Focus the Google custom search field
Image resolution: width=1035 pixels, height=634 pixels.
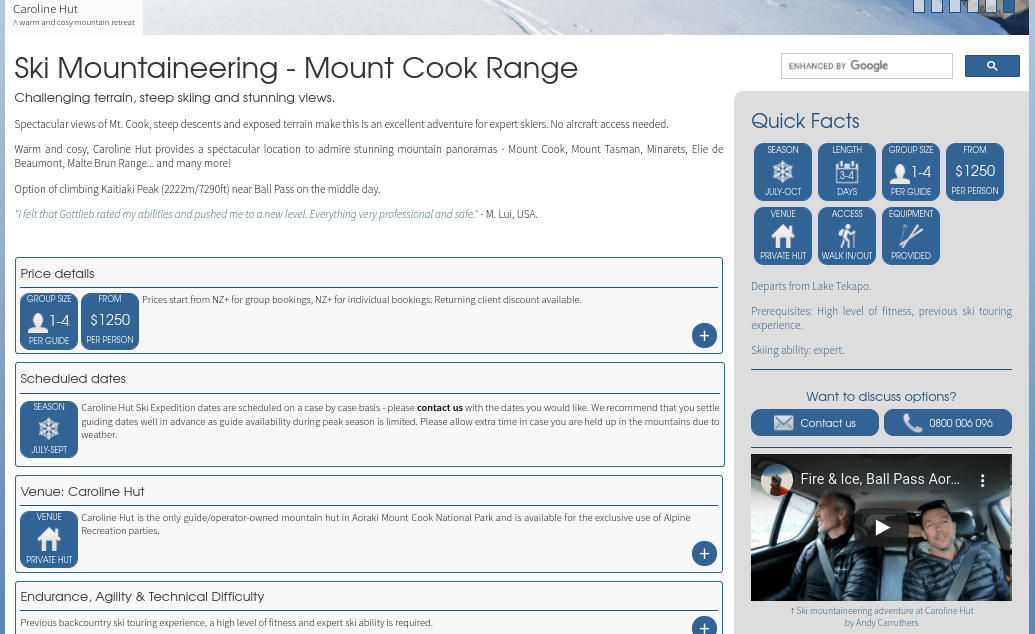coord(867,66)
